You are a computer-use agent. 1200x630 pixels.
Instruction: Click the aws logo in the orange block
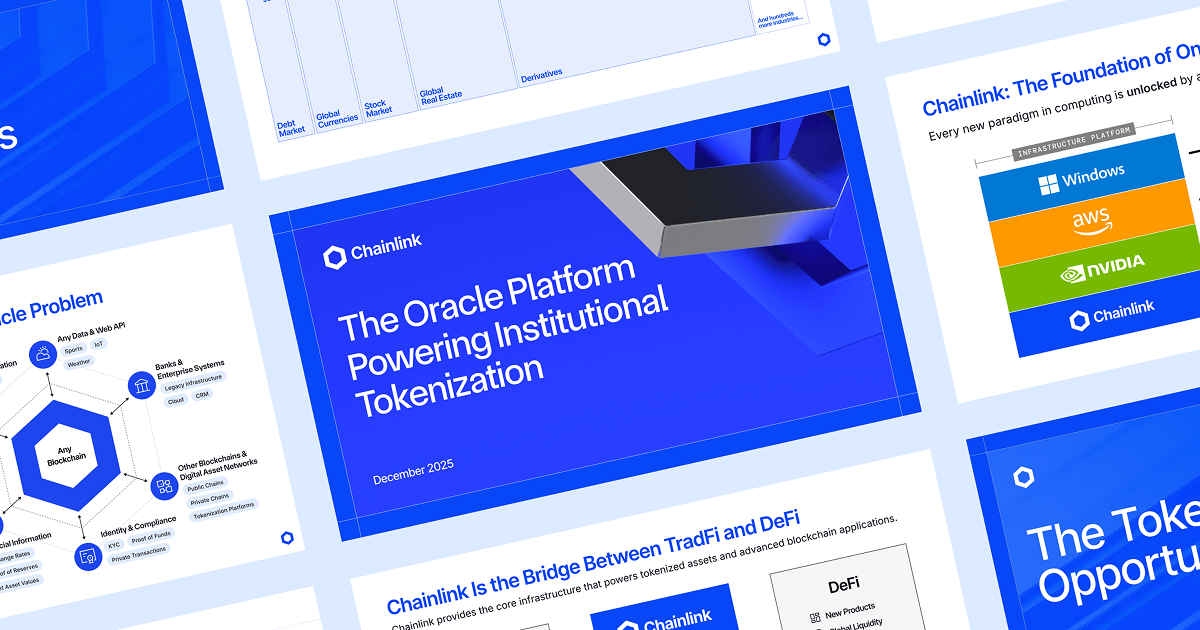(x=1092, y=224)
